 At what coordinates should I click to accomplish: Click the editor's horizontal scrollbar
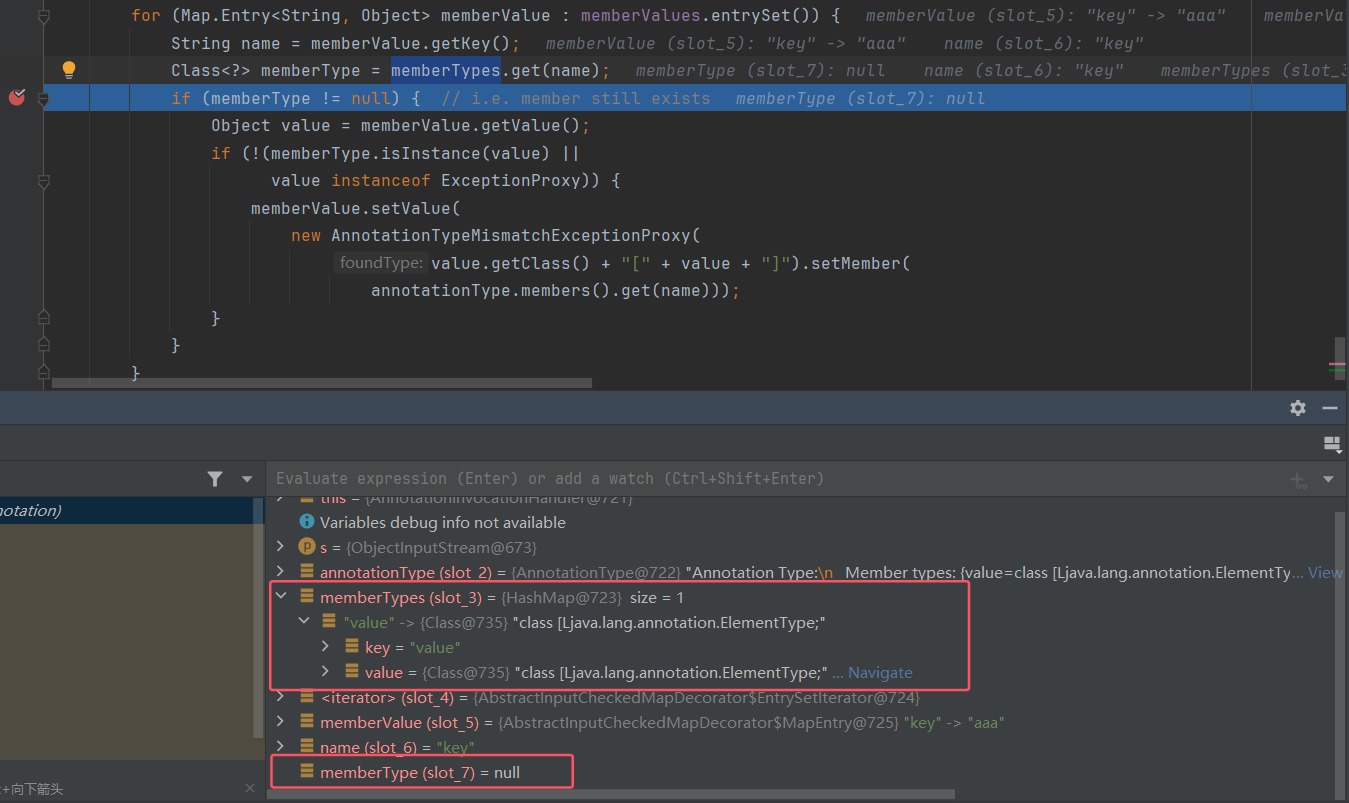pos(322,383)
